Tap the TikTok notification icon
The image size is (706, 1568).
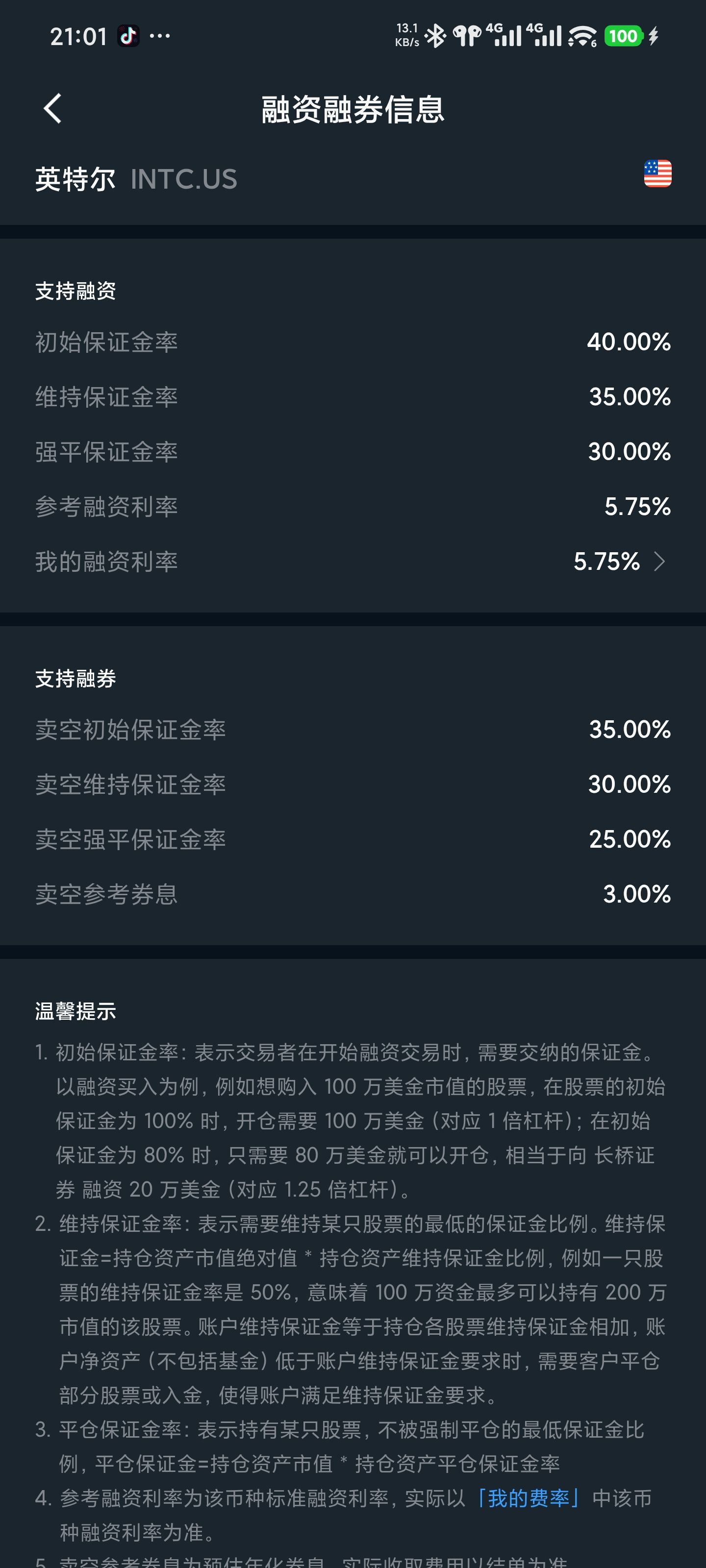point(128,36)
